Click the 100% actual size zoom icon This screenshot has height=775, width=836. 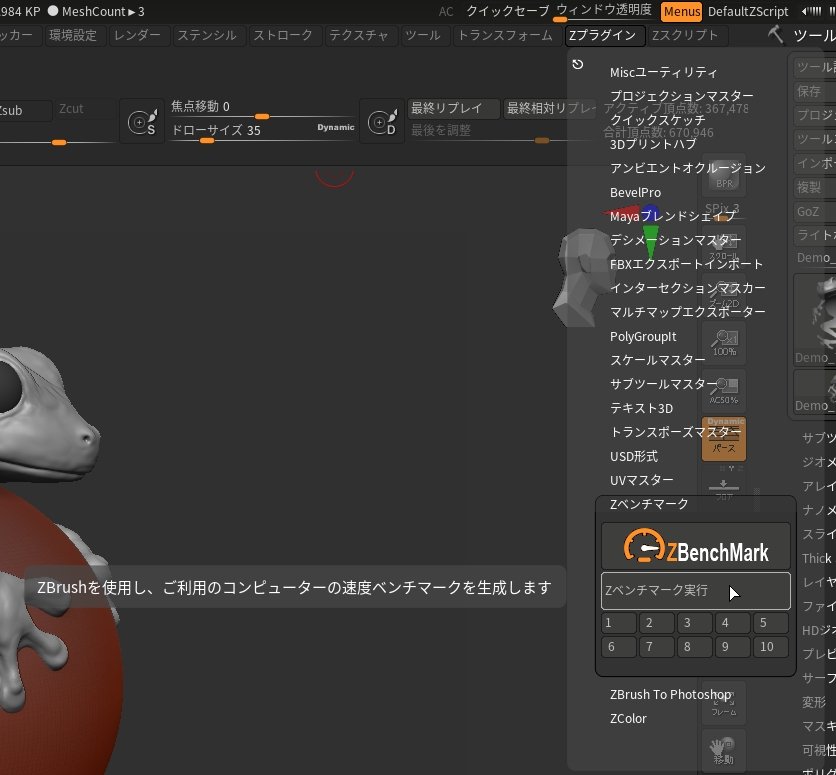[x=724, y=343]
